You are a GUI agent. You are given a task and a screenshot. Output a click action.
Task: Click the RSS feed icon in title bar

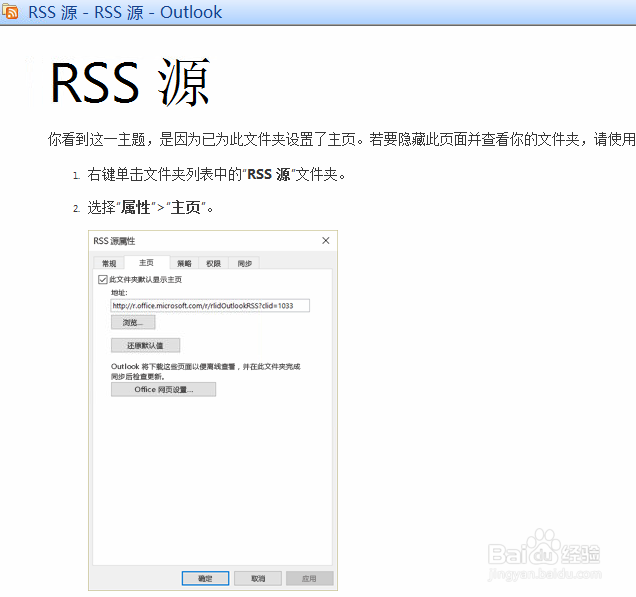click(10, 12)
